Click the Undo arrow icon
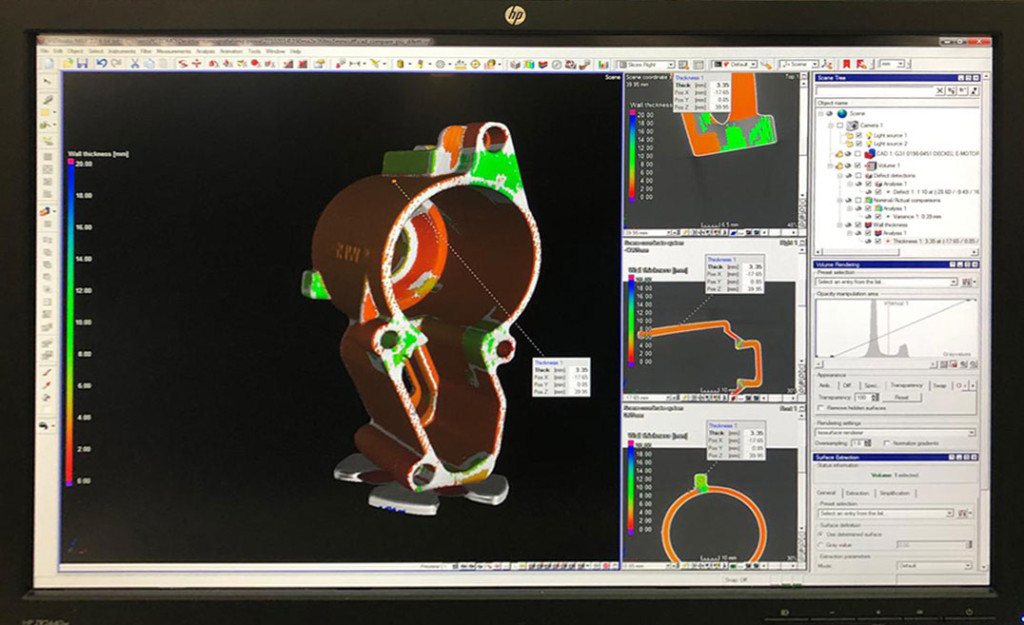 coord(102,63)
